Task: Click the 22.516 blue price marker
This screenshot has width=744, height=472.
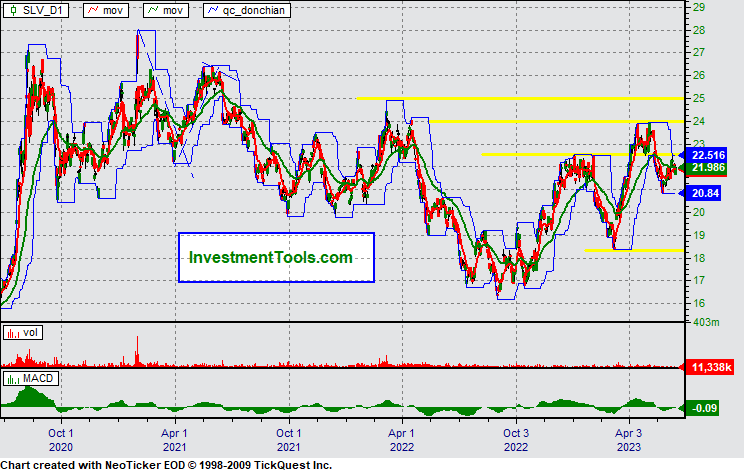Action: [710, 155]
